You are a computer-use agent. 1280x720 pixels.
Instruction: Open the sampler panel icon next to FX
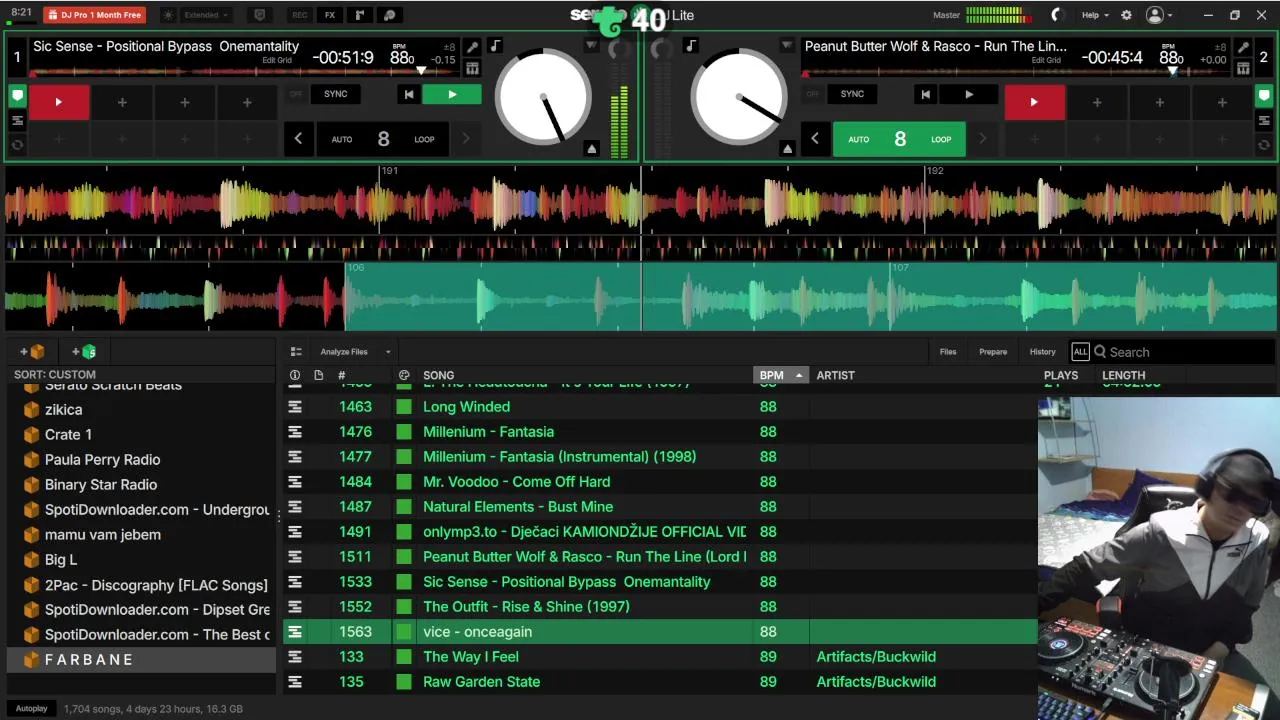pos(359,15)
